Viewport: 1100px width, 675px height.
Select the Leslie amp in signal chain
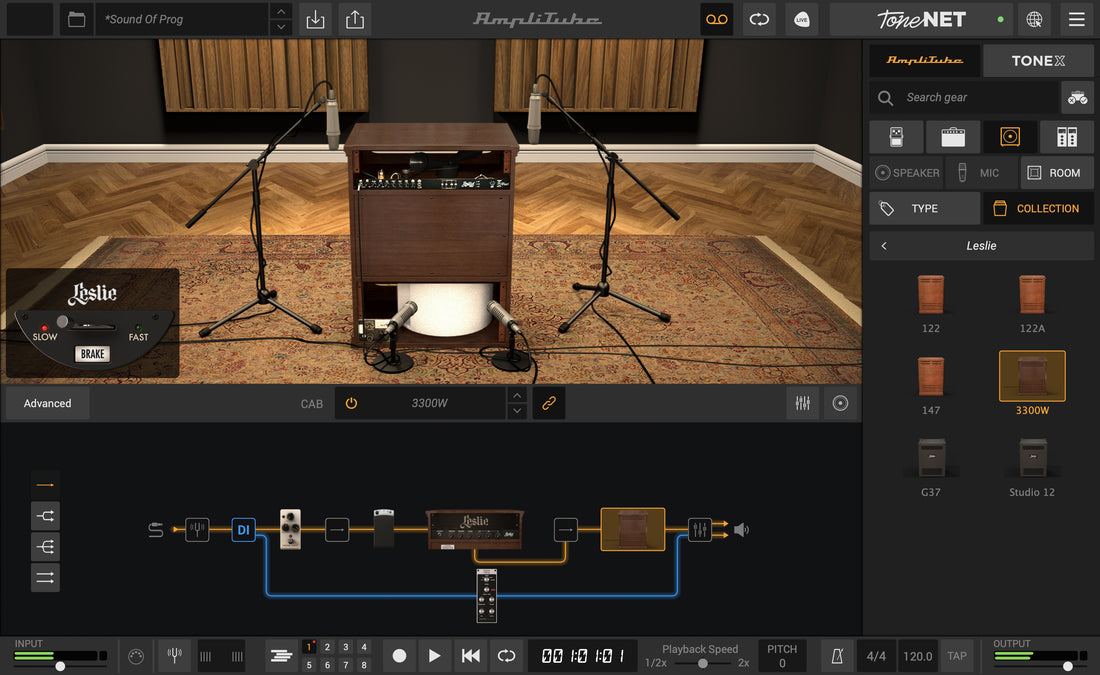[x=475, y=529]
